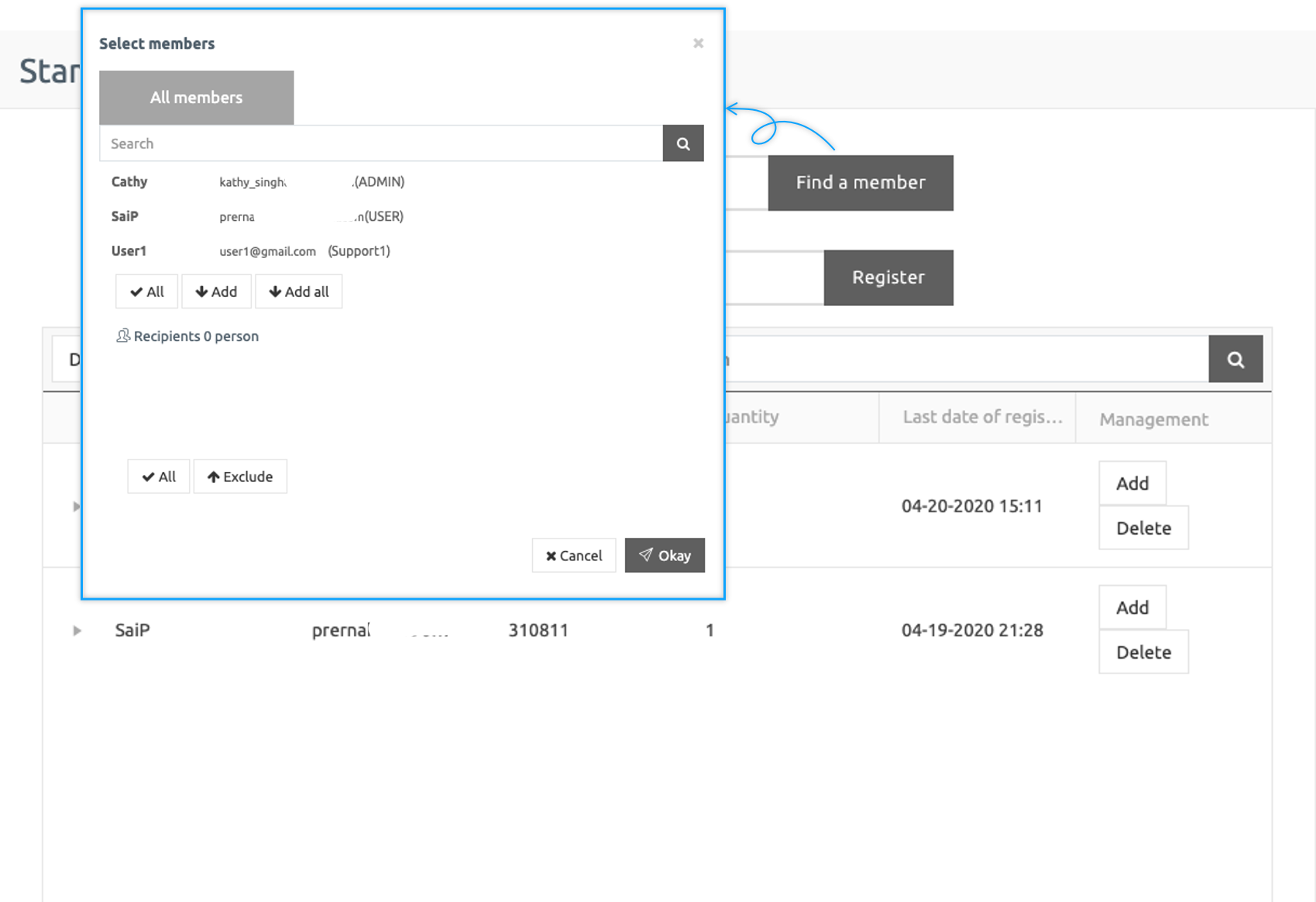Check All beside the Exclude button
This screenshot has width=1316, height=902.
tap(158, 477)
